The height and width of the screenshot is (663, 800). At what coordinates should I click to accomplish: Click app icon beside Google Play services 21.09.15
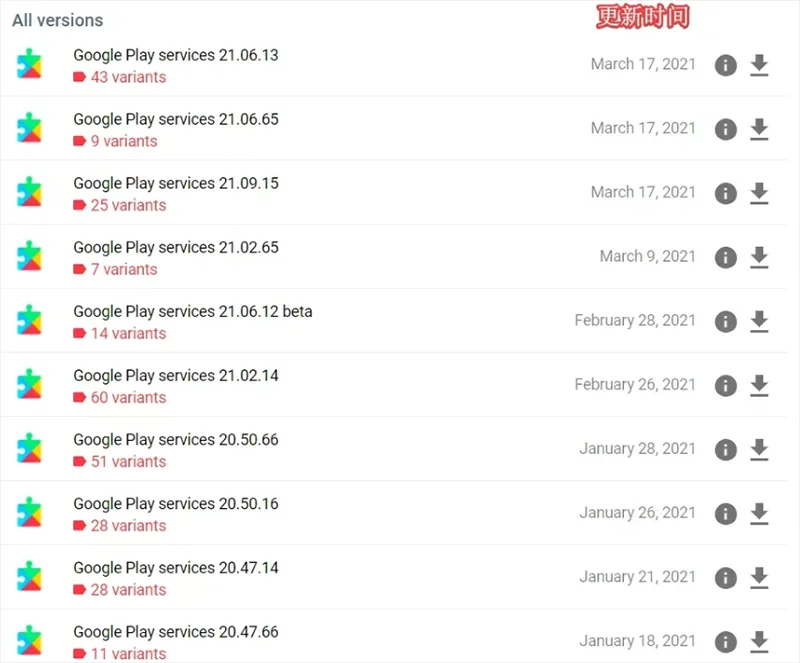pos(29,192)
